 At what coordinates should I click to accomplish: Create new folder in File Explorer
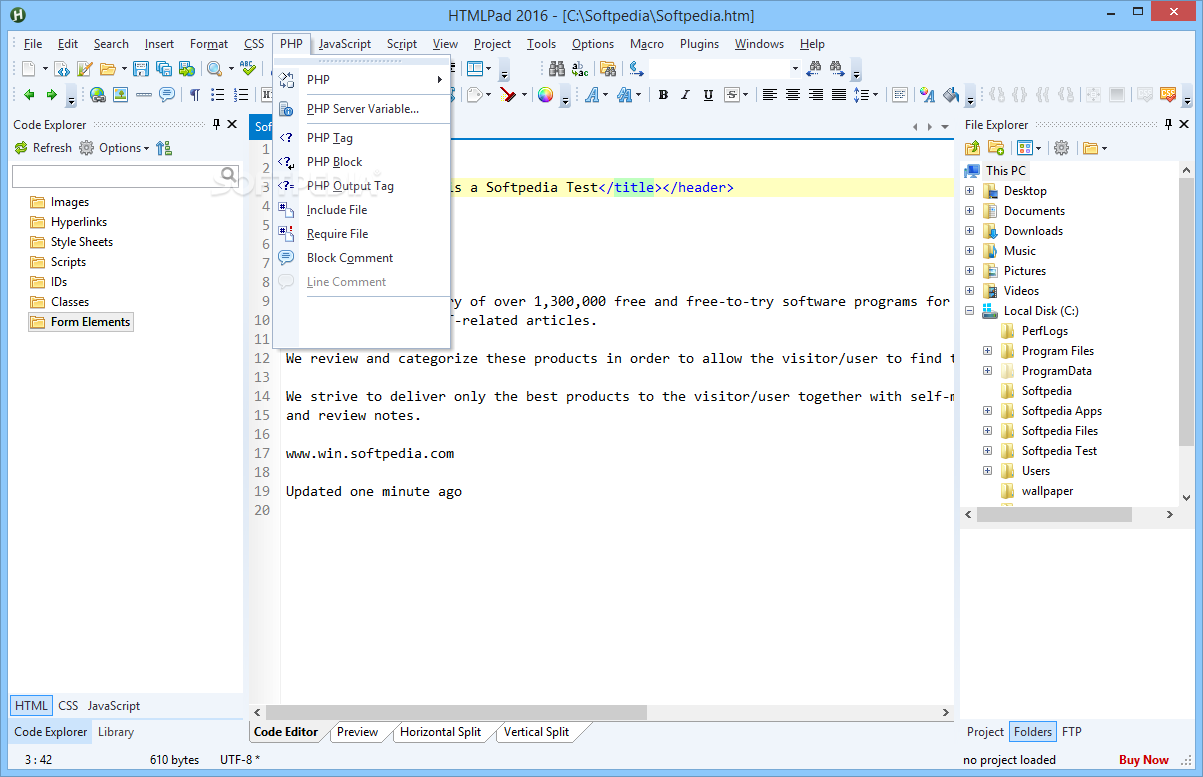click(x=996, y=148)
